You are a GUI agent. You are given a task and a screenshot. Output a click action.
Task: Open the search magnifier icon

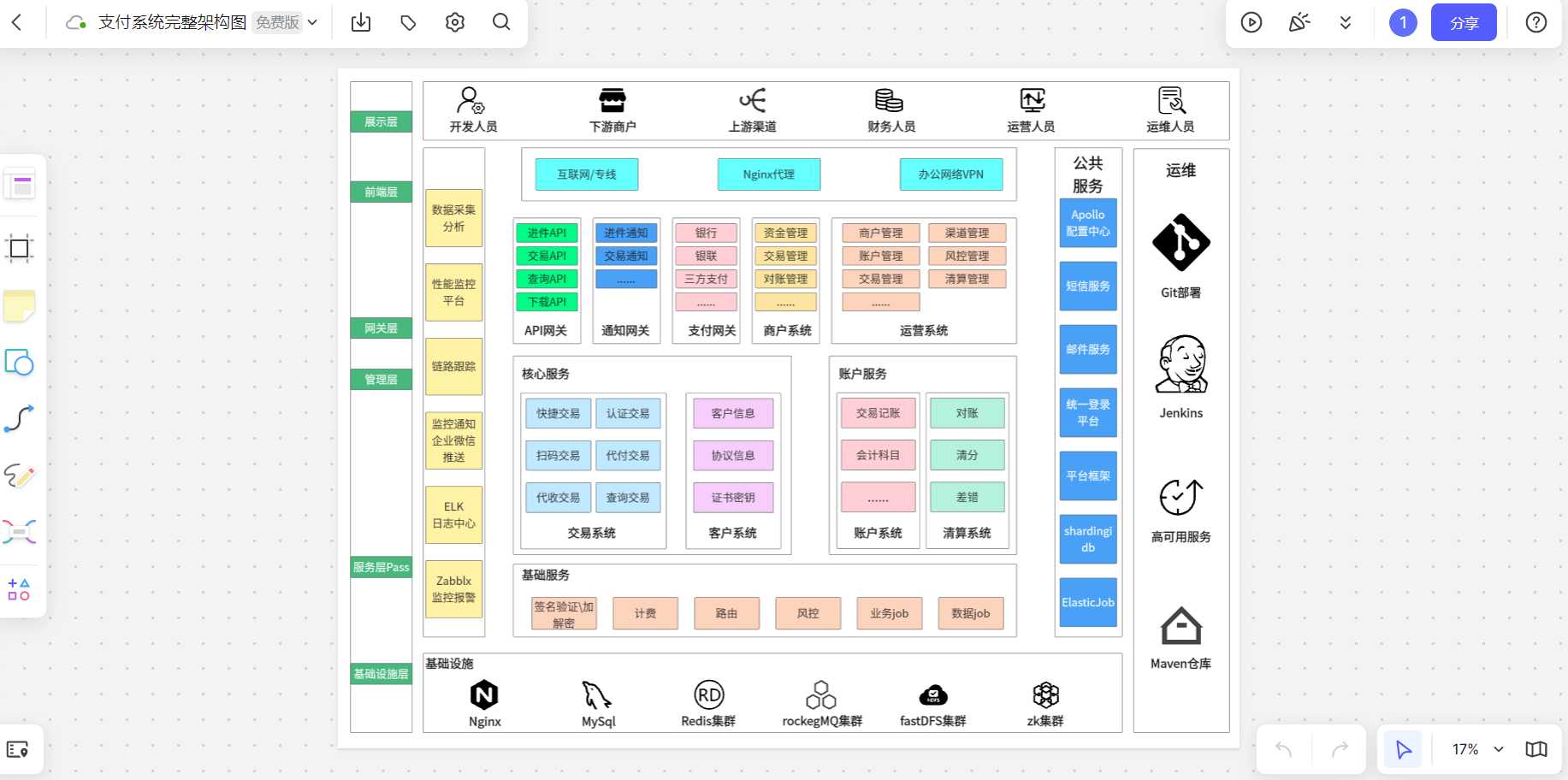[501, 22]
